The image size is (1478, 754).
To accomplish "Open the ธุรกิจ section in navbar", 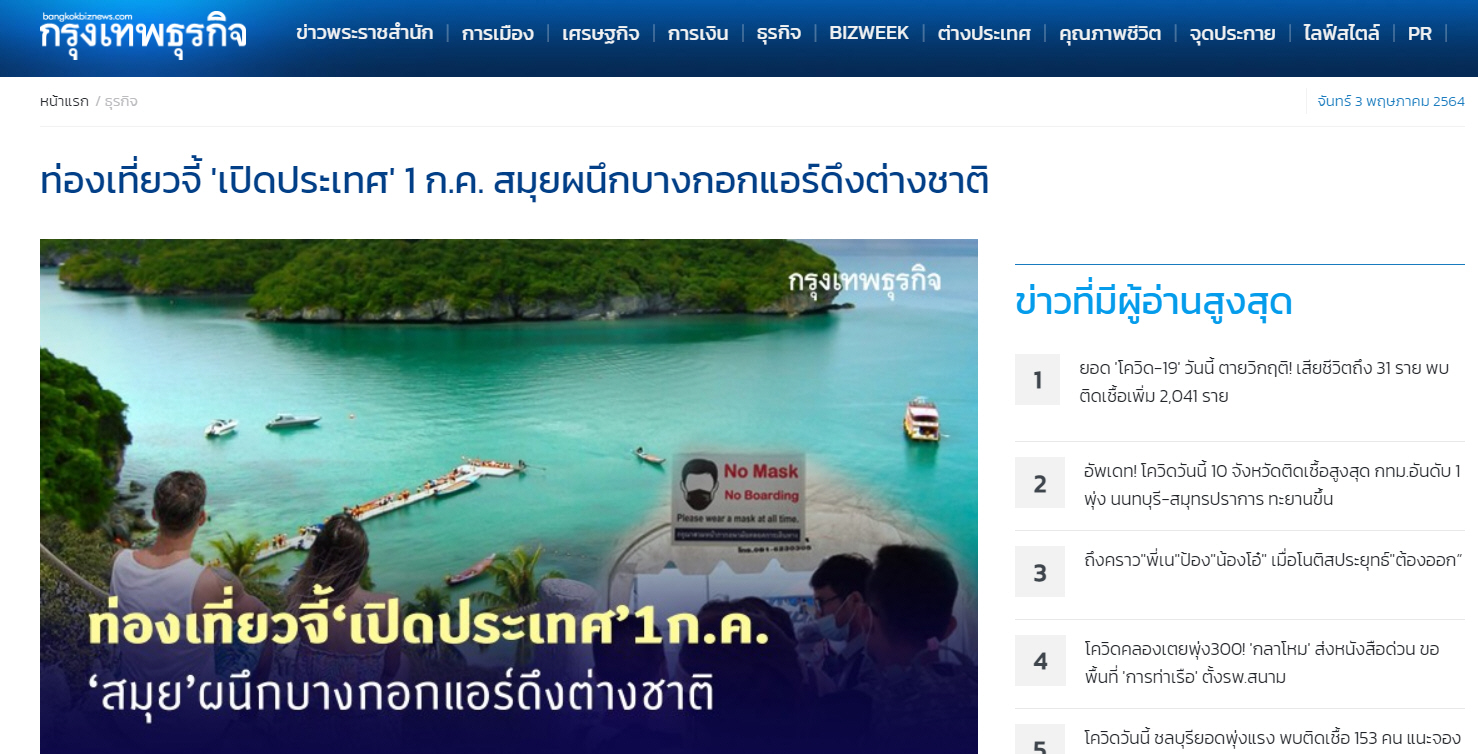I will (x=778, y=33).
